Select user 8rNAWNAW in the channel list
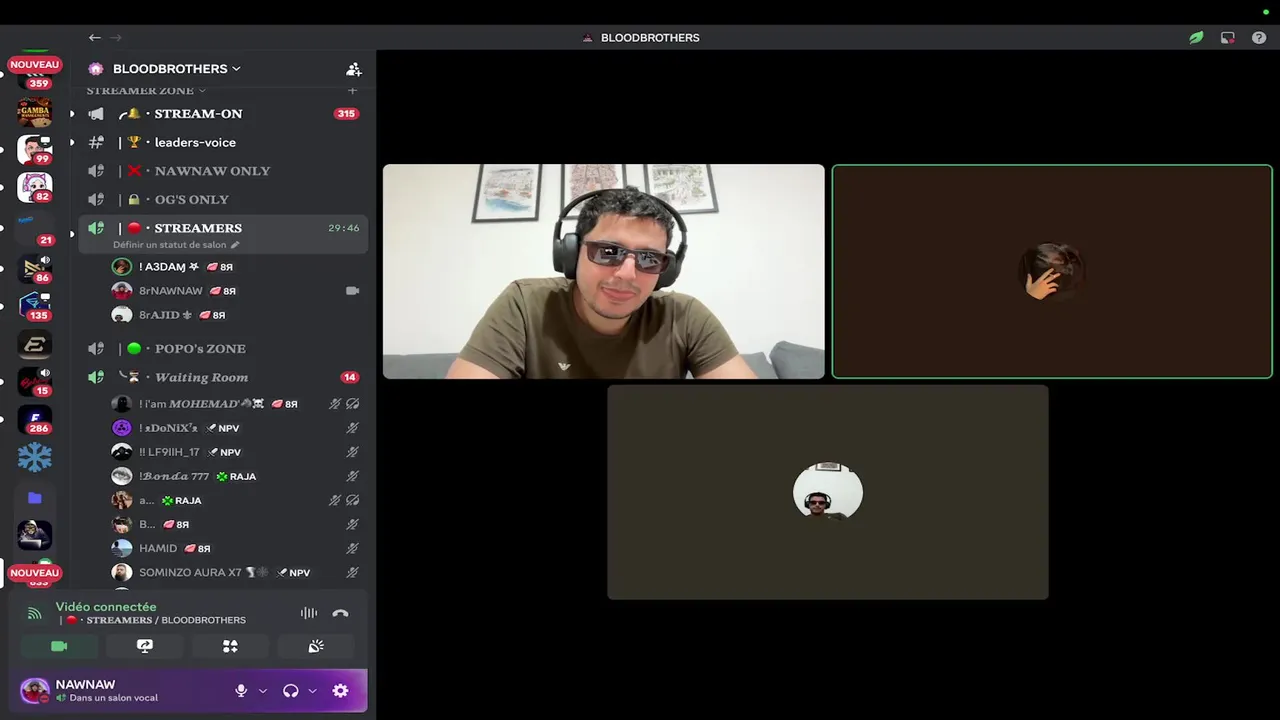Screen dimensions: 1280x720 [237, 291]
